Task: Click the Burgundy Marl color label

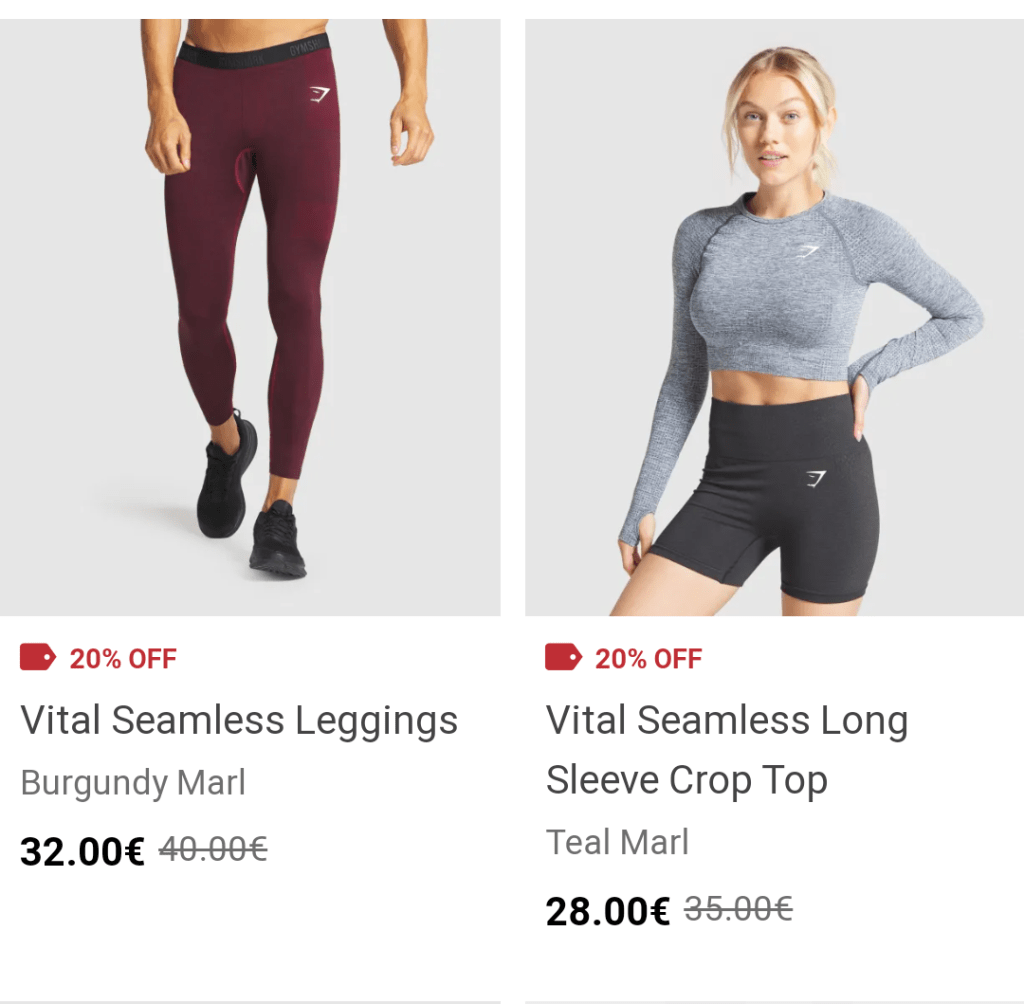Action: pyautogui.click(x=133, y=782)
